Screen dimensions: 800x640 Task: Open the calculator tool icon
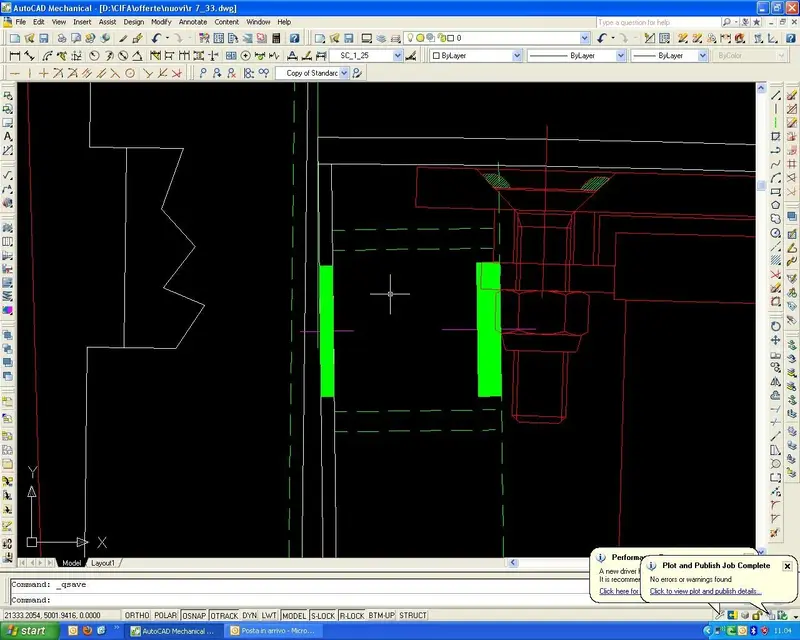click(x=276, y=38)
